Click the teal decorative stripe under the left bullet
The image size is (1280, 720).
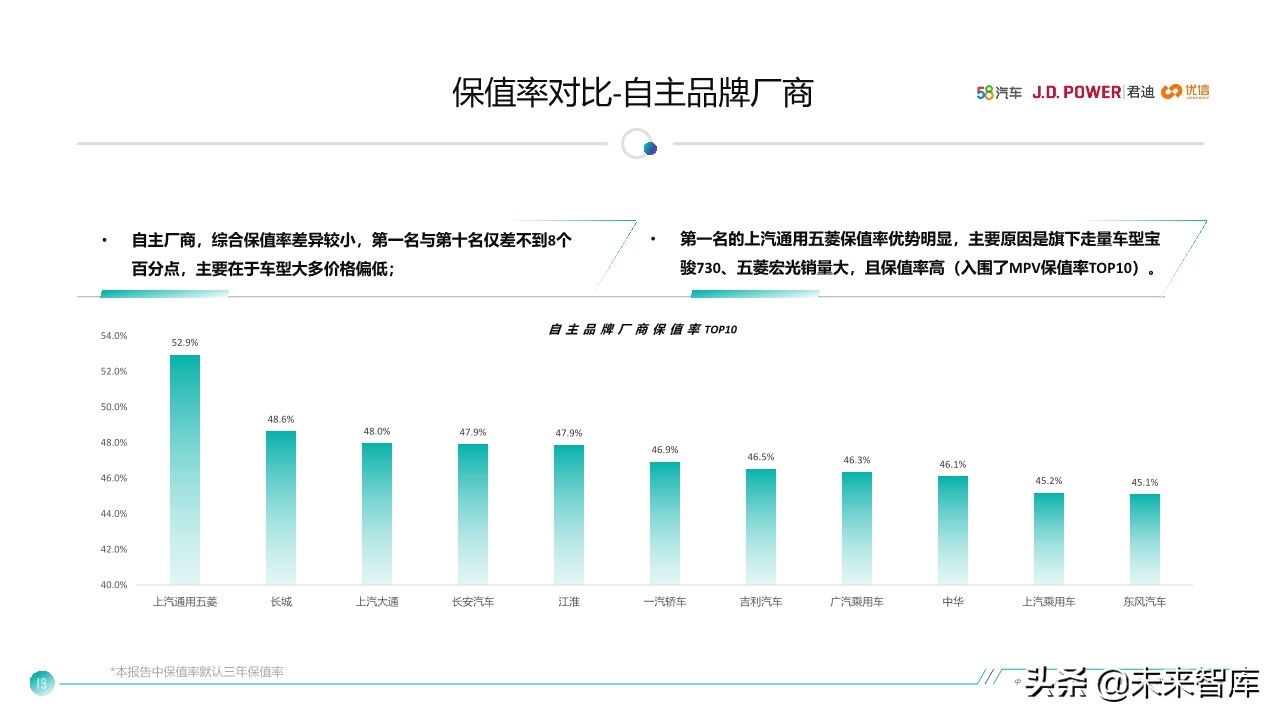(x=163, y=295)
